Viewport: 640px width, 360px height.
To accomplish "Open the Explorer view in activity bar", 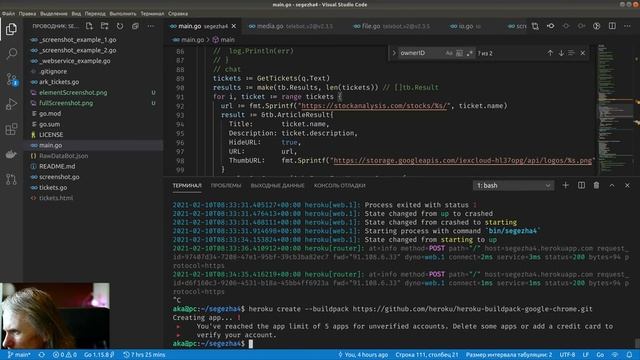I will 11,29.
